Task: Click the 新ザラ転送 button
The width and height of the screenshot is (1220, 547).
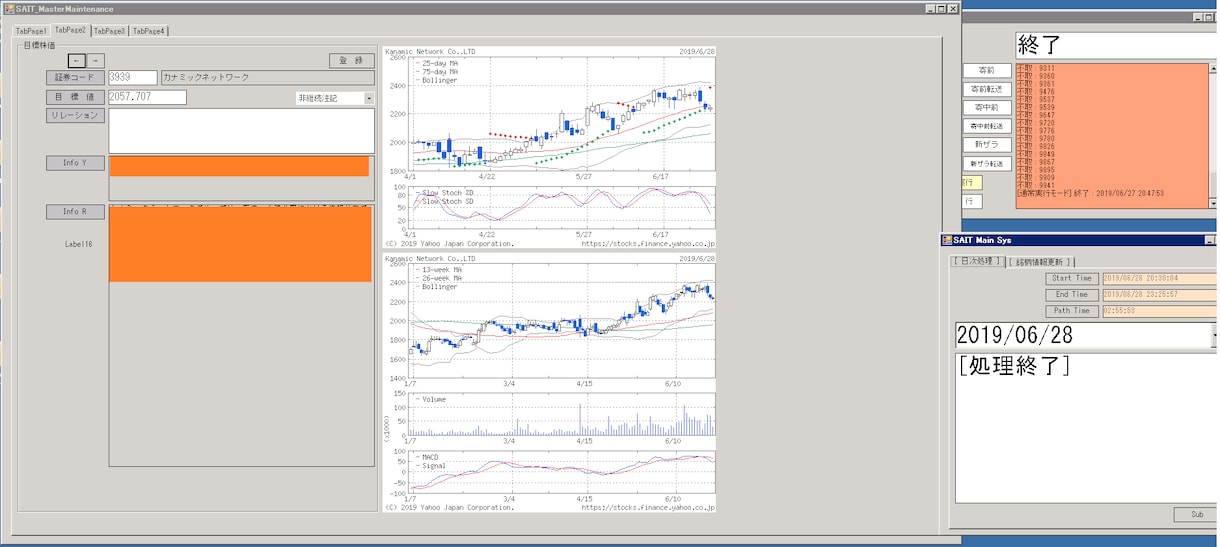Action: coord(987,163)
